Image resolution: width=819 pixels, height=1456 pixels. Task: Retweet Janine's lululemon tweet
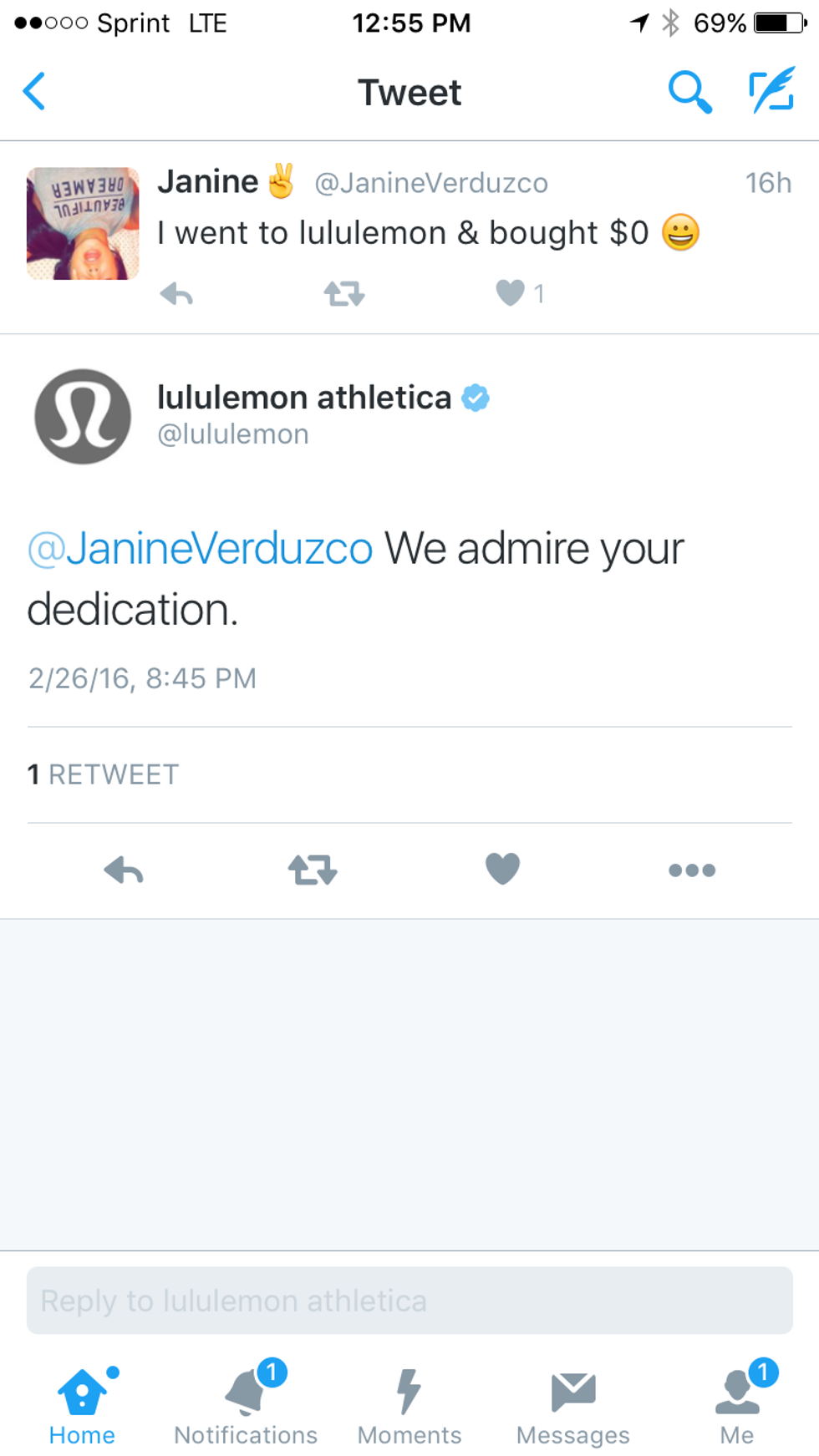click(x=344, y=294)
